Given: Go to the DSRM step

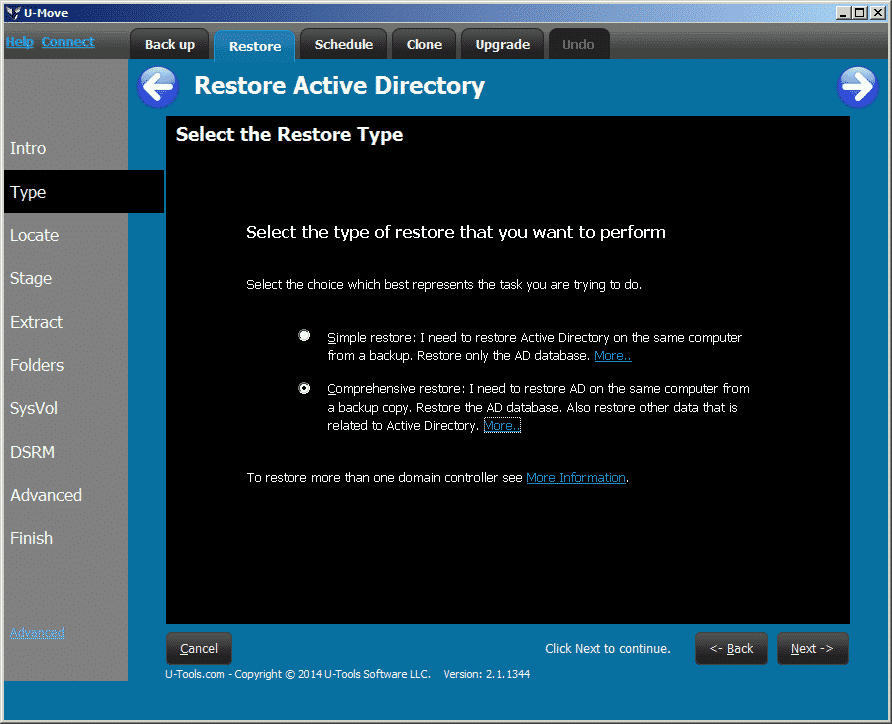Looking at the screenshot, I should click(32, 452).
